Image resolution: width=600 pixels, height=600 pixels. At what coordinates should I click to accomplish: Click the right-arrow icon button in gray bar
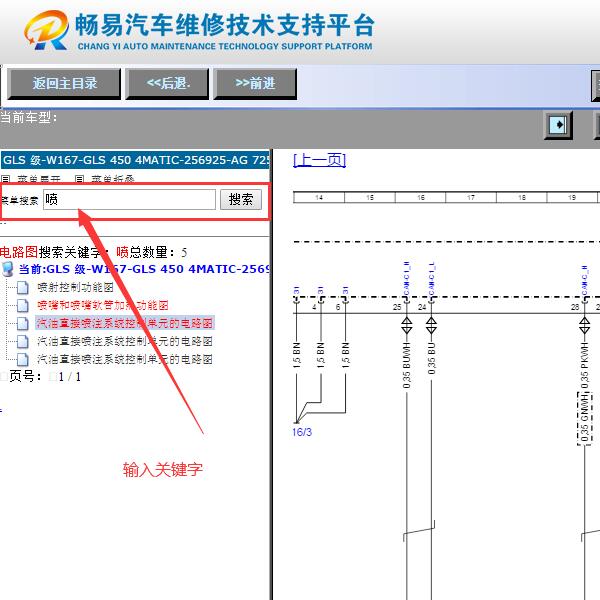coord(558,125)
